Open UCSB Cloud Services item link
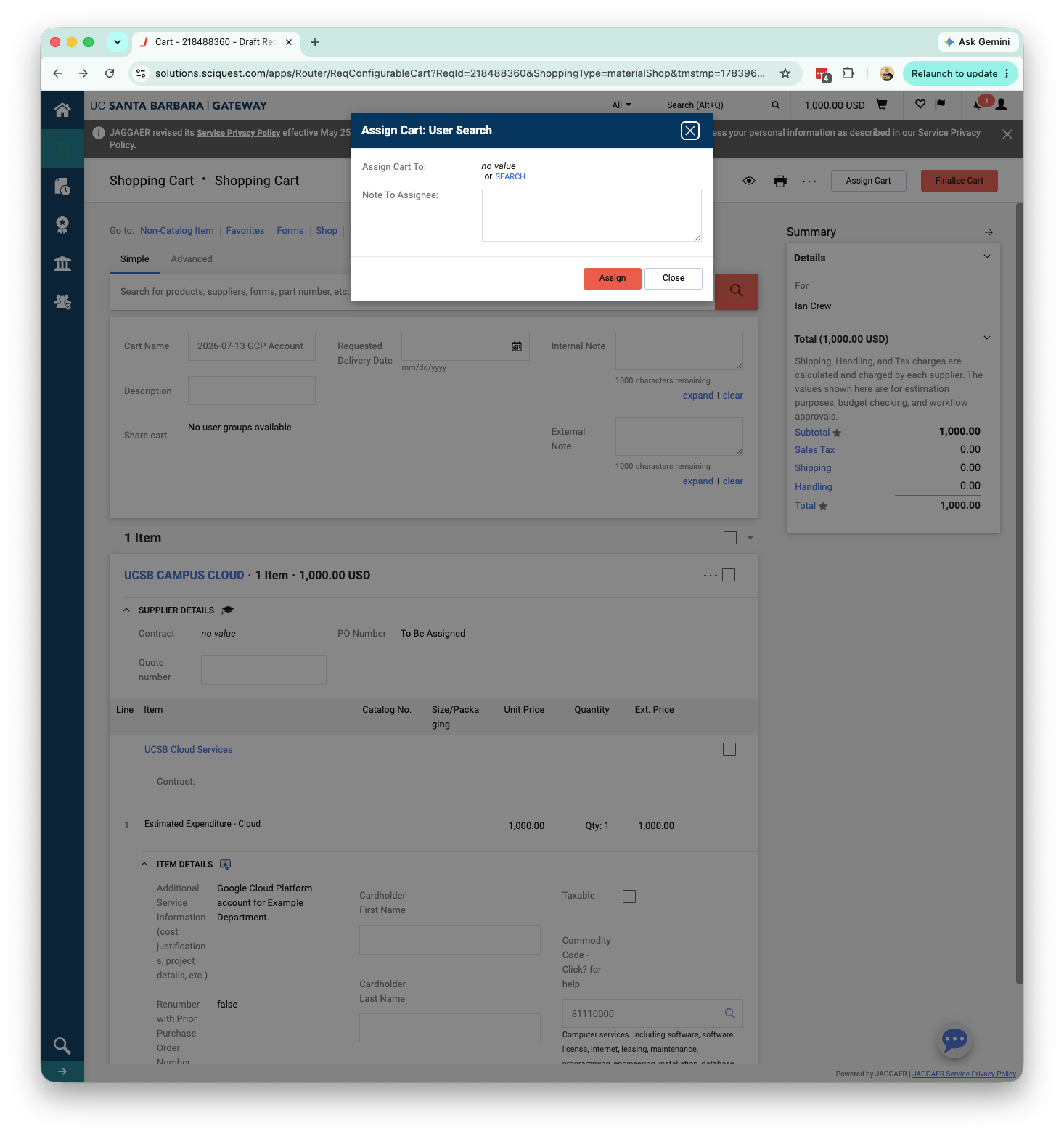The image size is (1064, 1136). point(189,750)
